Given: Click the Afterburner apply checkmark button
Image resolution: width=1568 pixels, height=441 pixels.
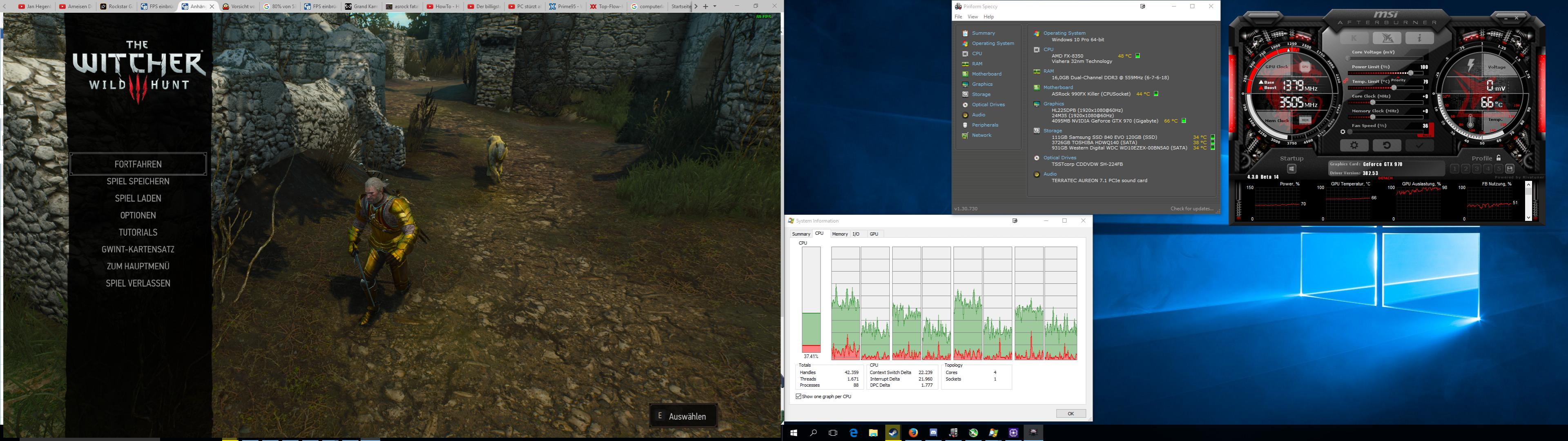Looking at the screenshot, I should pos(1419,145).
